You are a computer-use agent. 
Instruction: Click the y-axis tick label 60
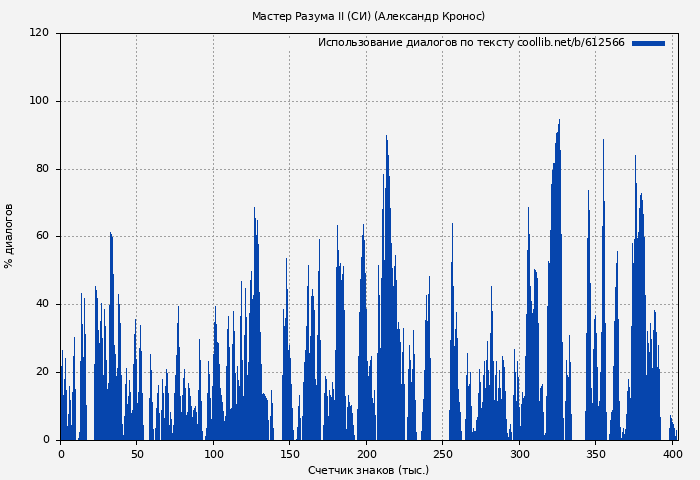coord(42,237)
